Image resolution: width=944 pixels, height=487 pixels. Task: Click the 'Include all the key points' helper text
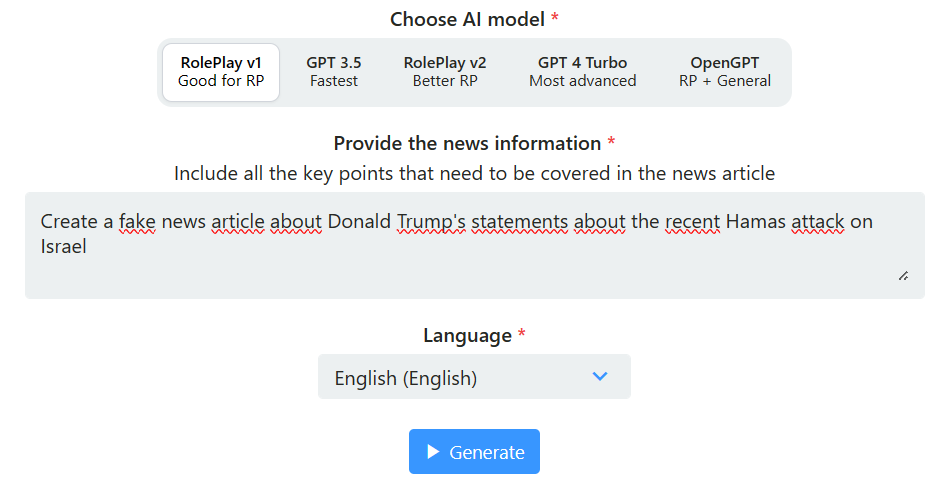(474, 173)
